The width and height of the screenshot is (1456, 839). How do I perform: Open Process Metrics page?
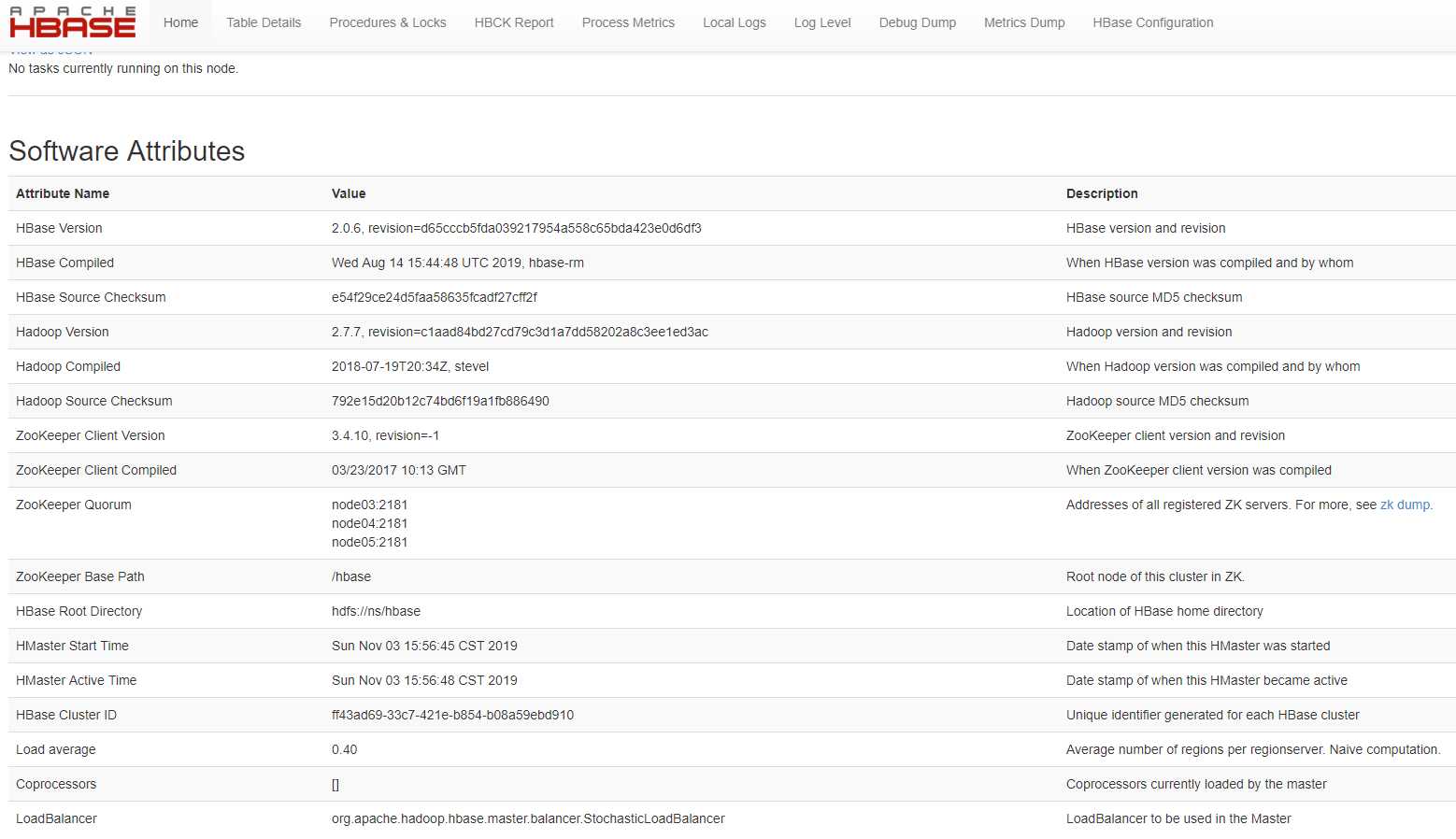point(628,22)
